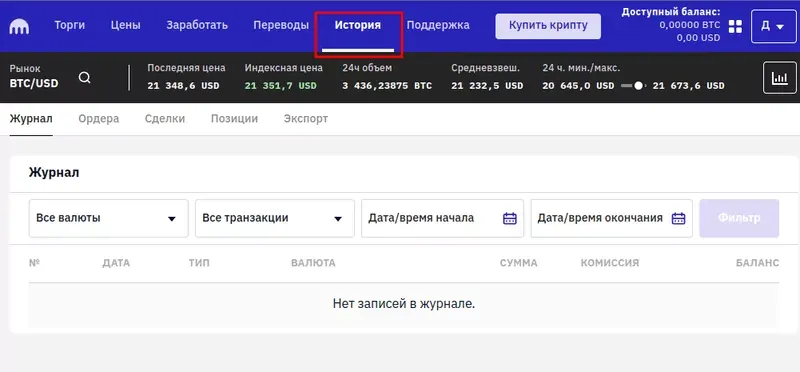Click available balance 0,00000 BTC

(x=690, y=25)
